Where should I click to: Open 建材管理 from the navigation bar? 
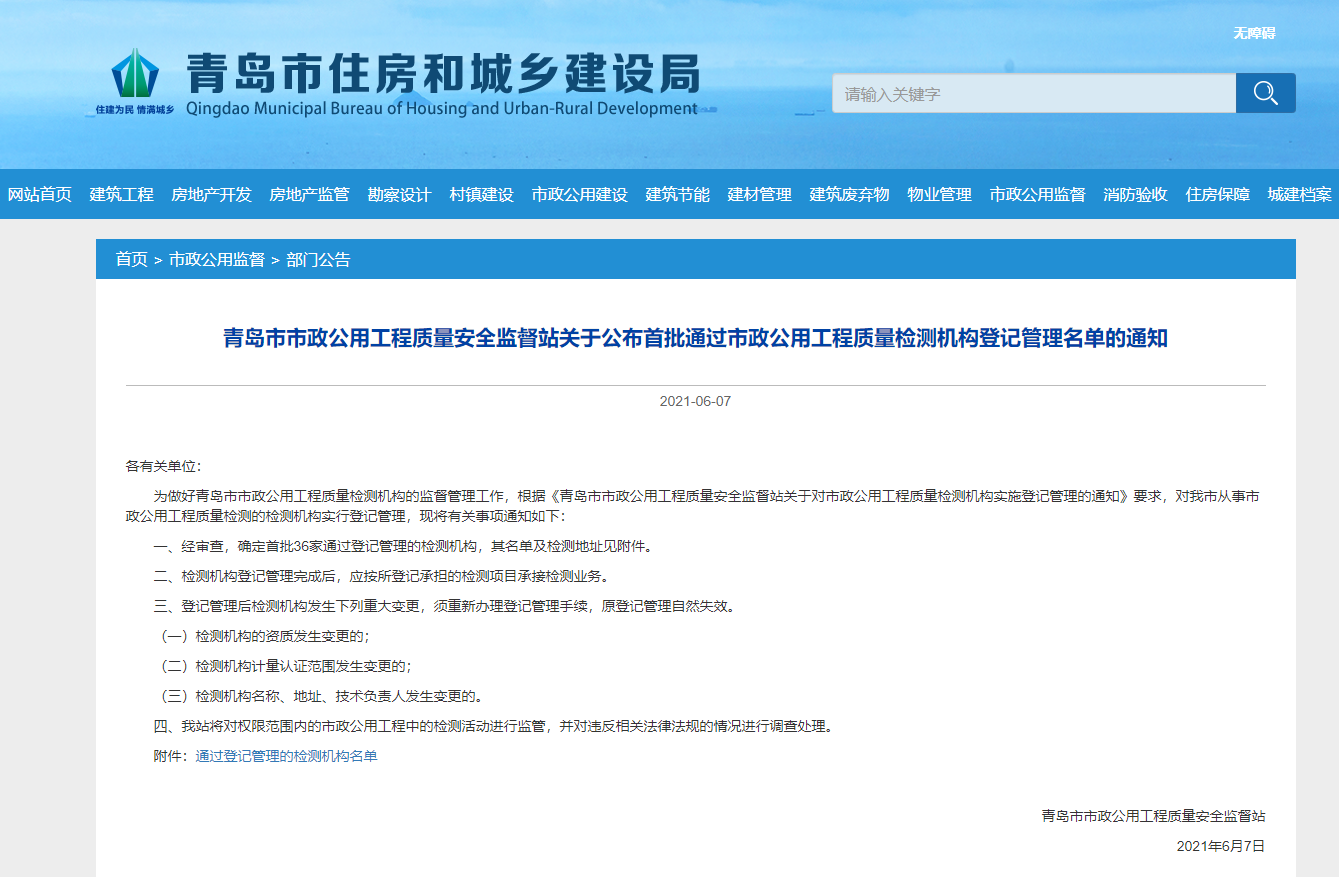click(x=759, y=195)
